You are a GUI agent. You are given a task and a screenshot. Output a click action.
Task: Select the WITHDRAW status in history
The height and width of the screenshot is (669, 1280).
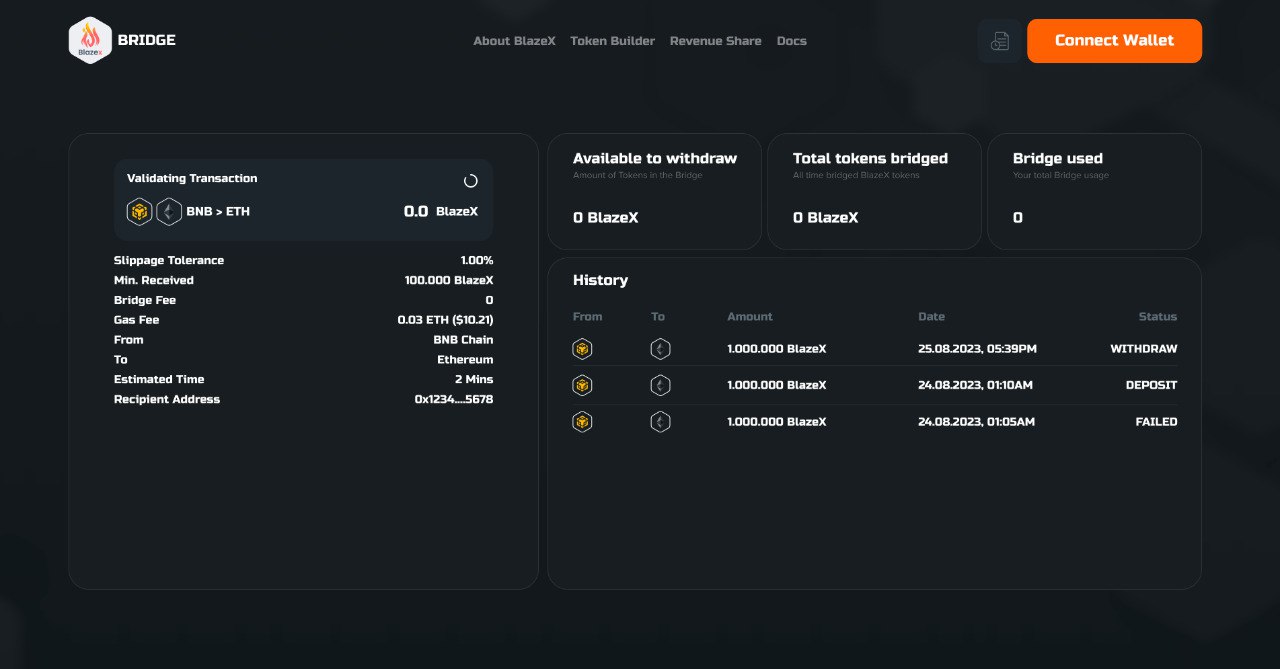(x=1143, y=349)
